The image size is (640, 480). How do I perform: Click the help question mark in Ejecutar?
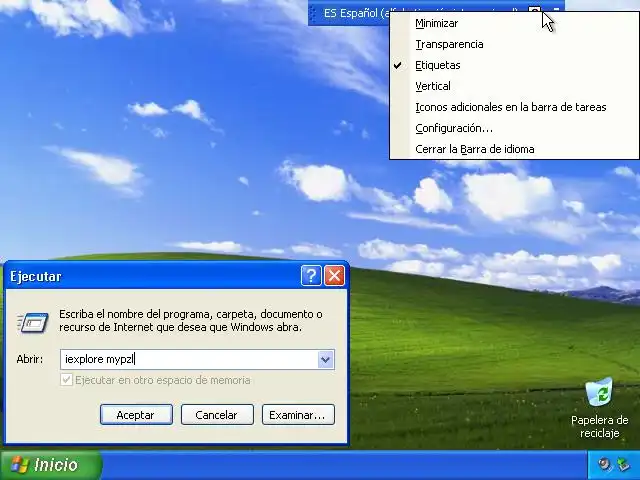pos(311,276)
